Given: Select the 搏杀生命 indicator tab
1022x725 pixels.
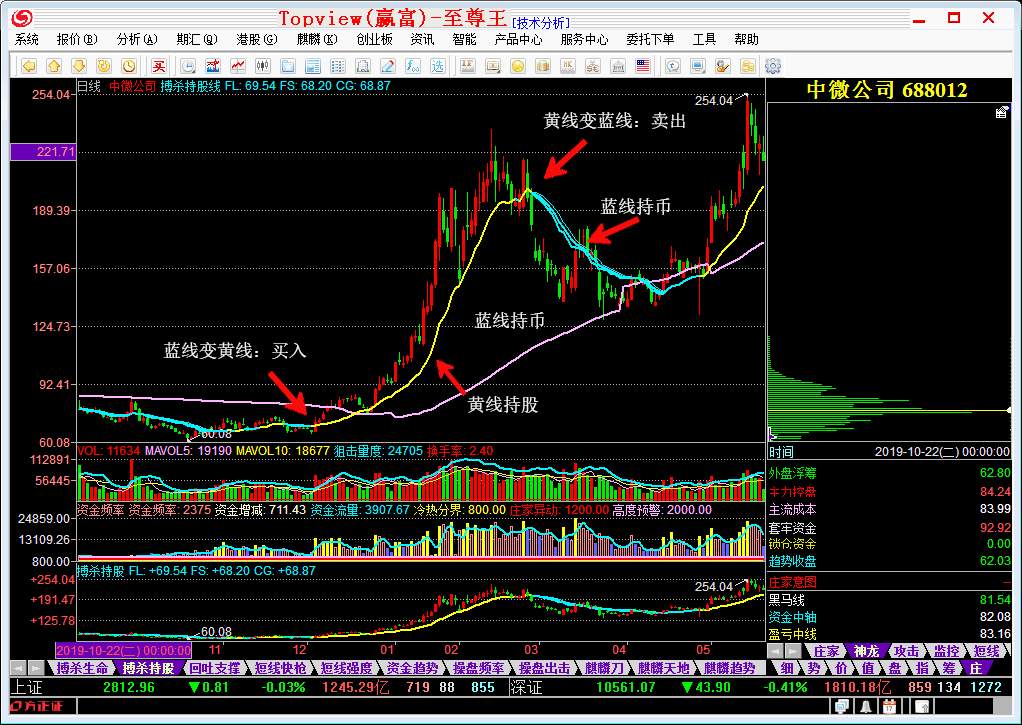Looking at the screenshot, I should (81, 668).
